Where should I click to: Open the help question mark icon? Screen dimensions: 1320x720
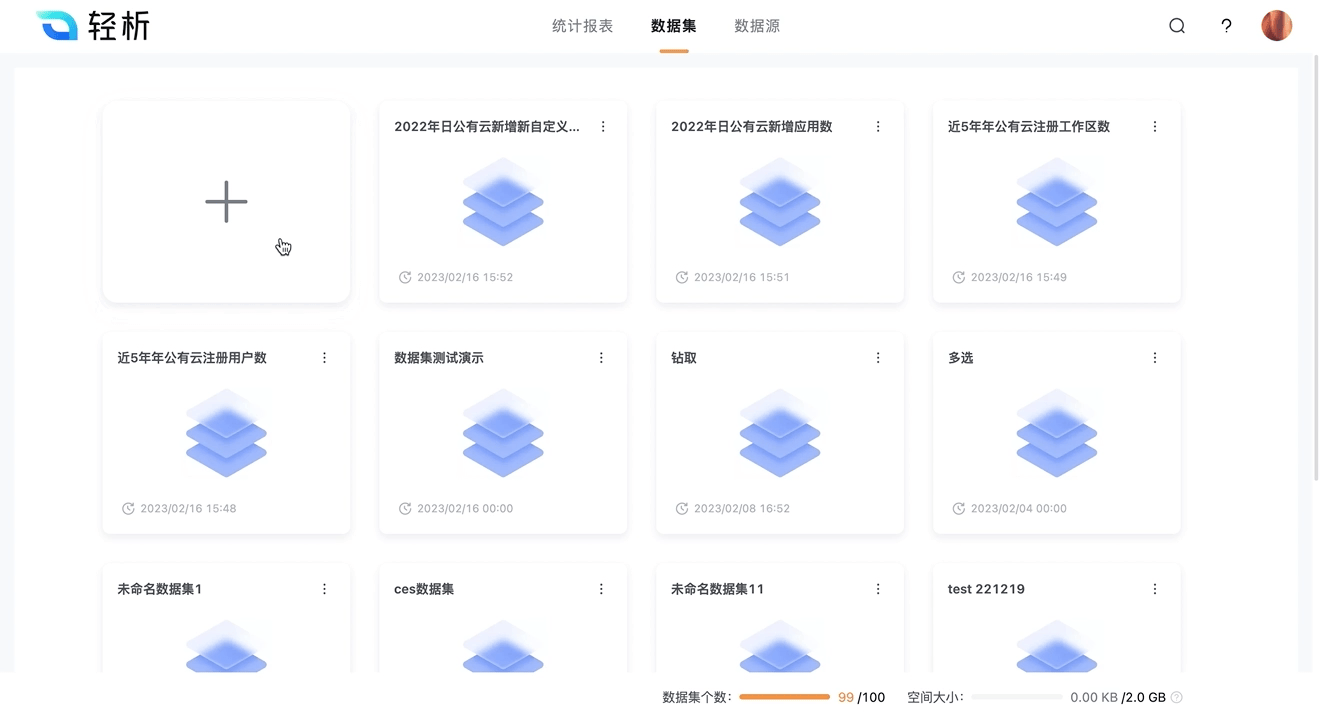[1226, 26]
